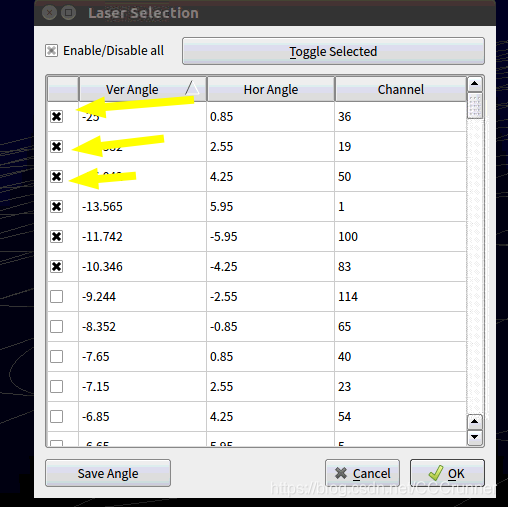Select the Channel cell 19

tap(401, 147)
